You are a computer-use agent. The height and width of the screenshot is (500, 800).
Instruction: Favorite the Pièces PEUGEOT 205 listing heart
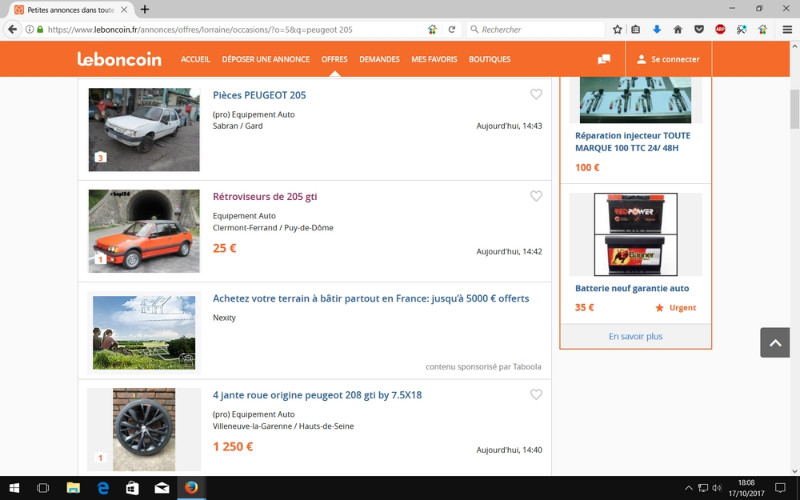click(x=536, y=94)
